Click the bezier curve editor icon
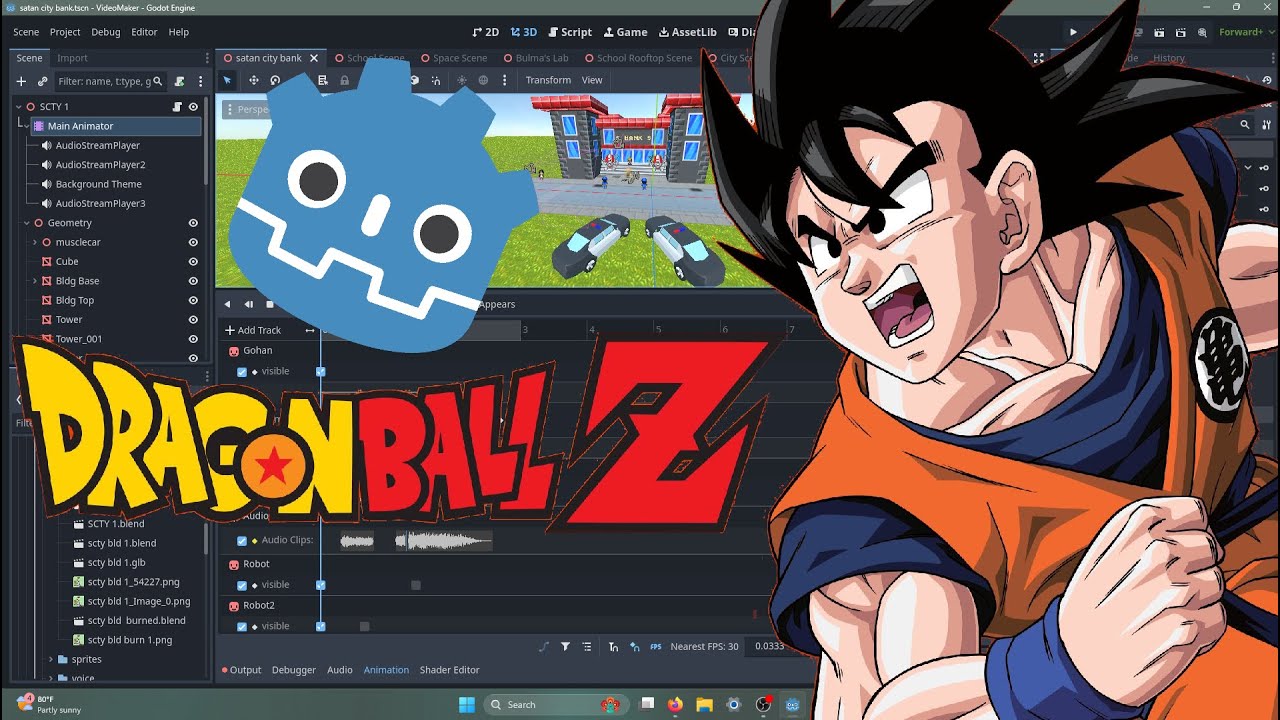This screenshot has height=720, width=1280. 545,646
